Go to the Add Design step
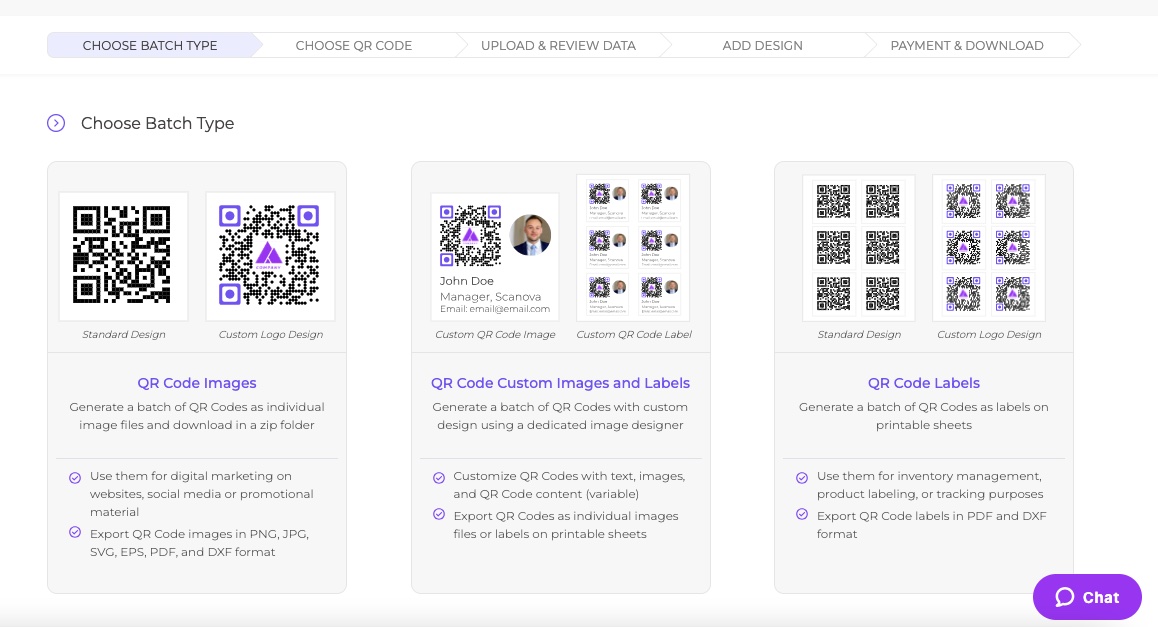The height and width of the screenshot is (627, 1158). [762, 45]
